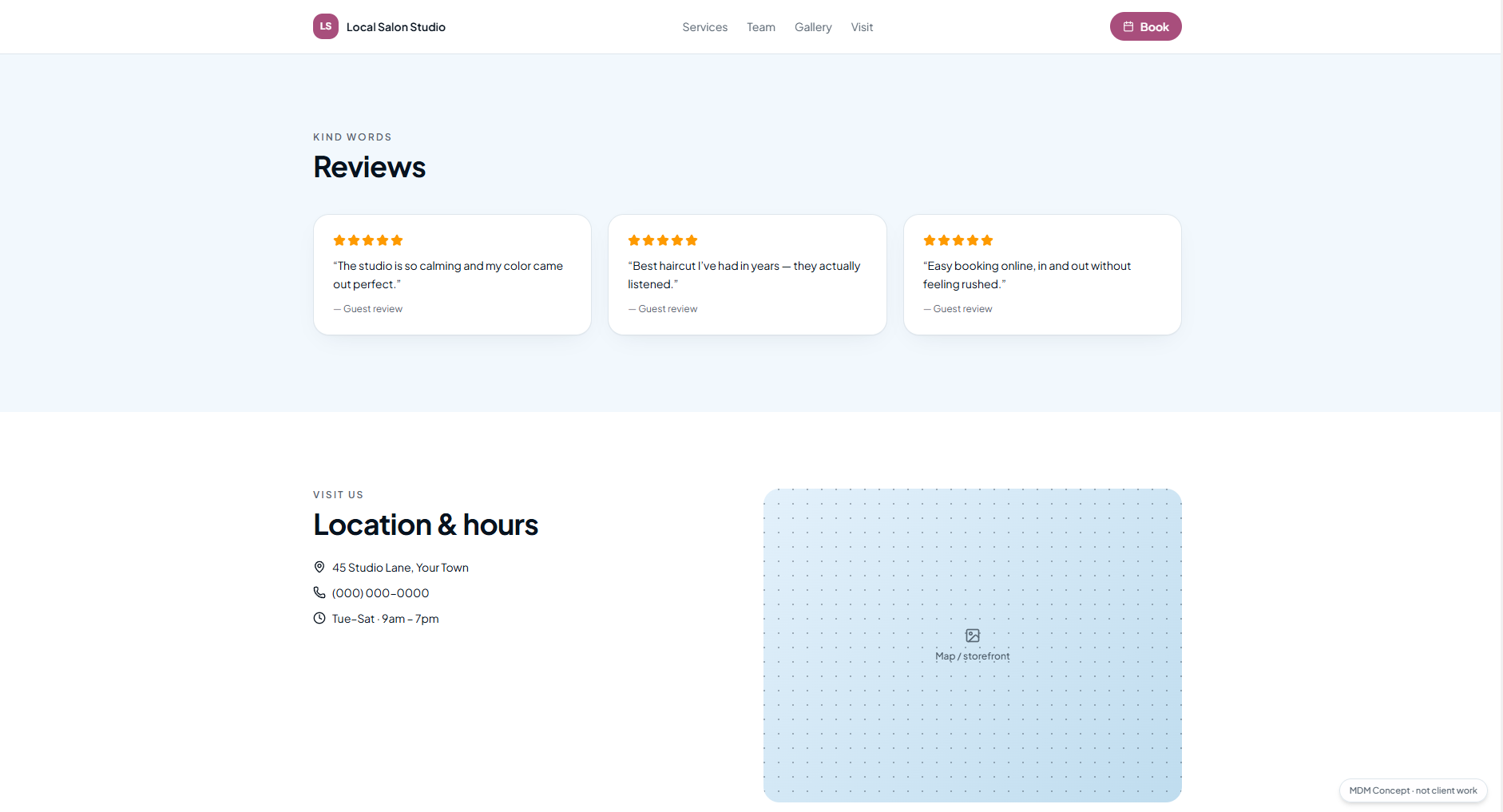
Task: Click the phone number (000) 000-0000
Action: (x=380, y=593)
